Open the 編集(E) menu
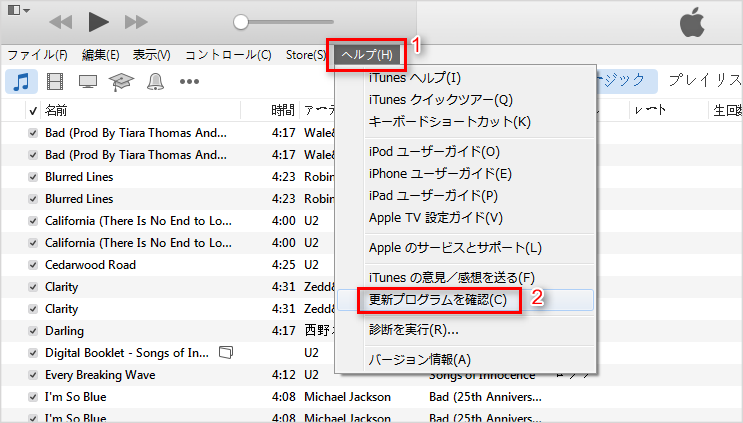 point(100,55)
